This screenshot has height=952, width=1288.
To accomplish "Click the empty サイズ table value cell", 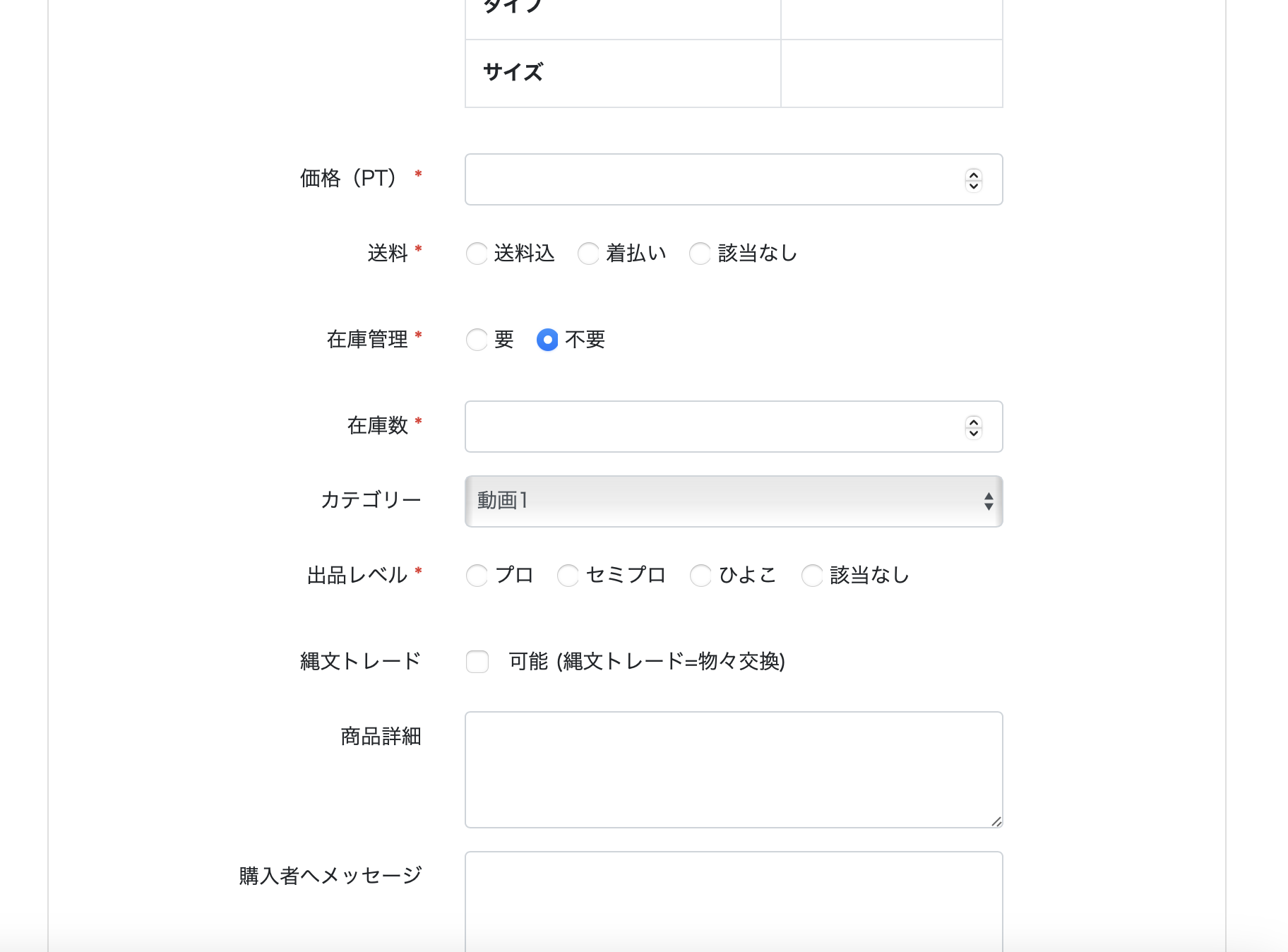I will pos(891,73).
